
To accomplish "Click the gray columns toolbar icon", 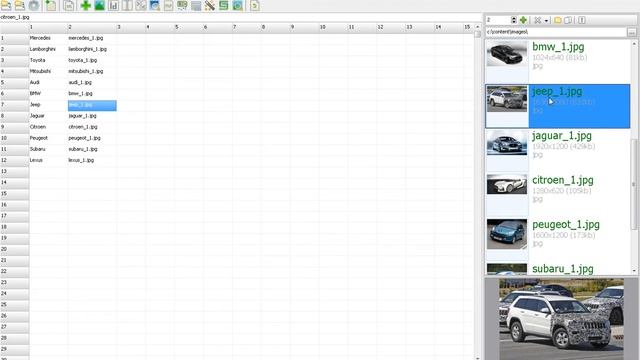I will [x=127, y=5].
